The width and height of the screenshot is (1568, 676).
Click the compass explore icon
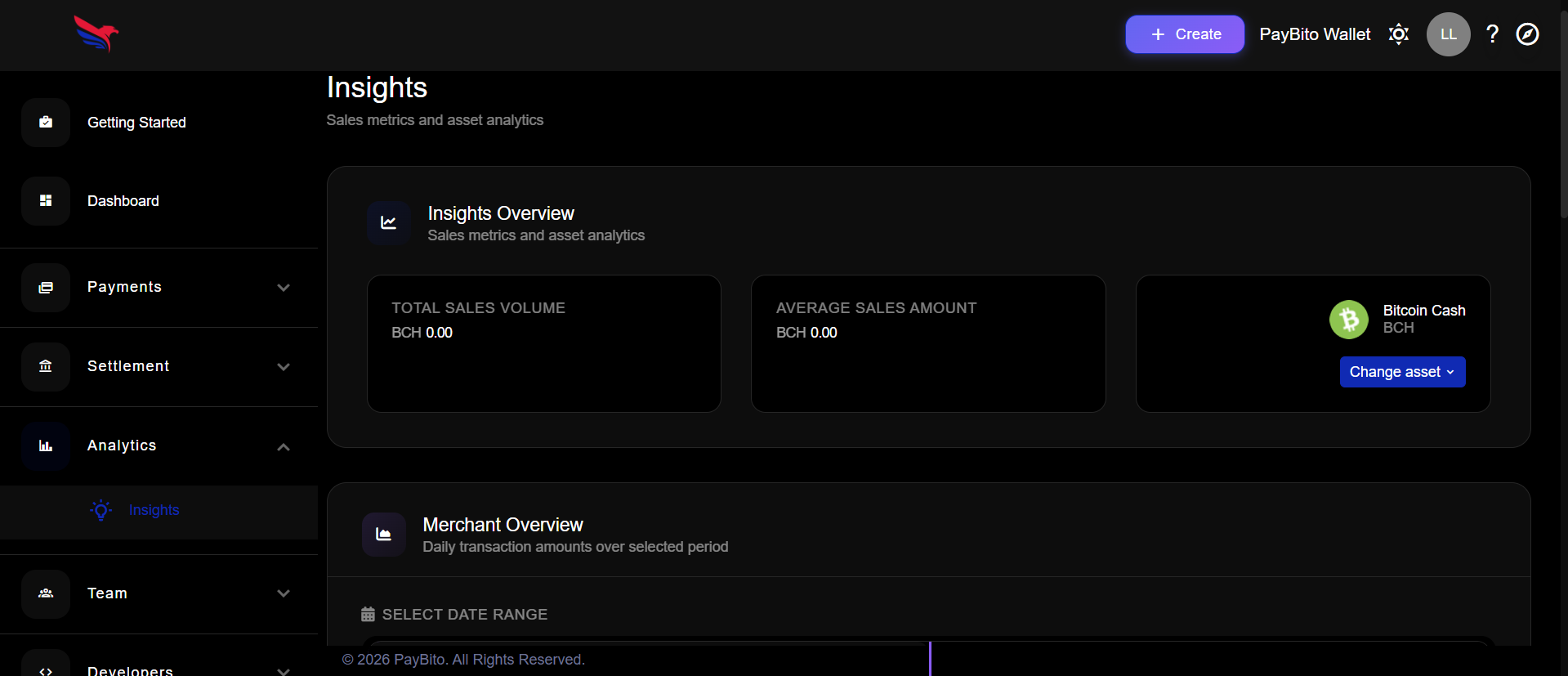[x=1527, y=34]
